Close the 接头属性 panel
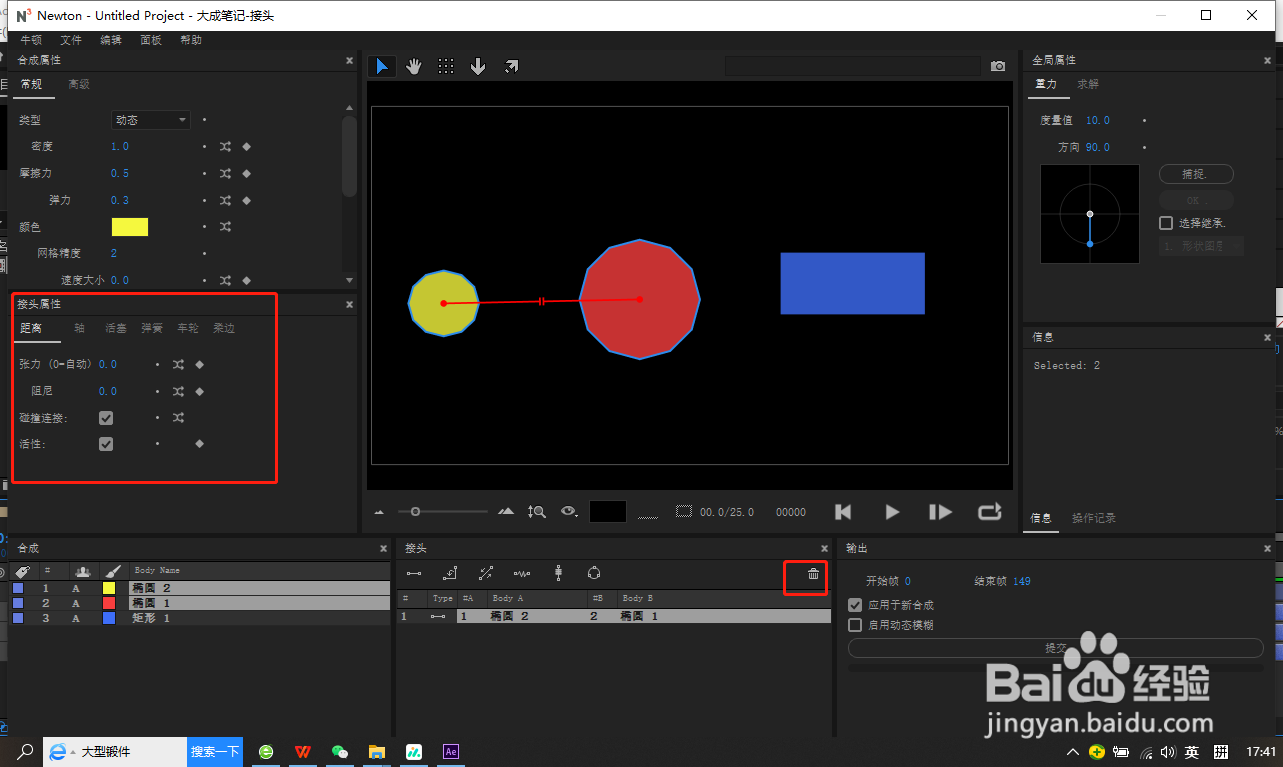 click(x=349, y=304)
